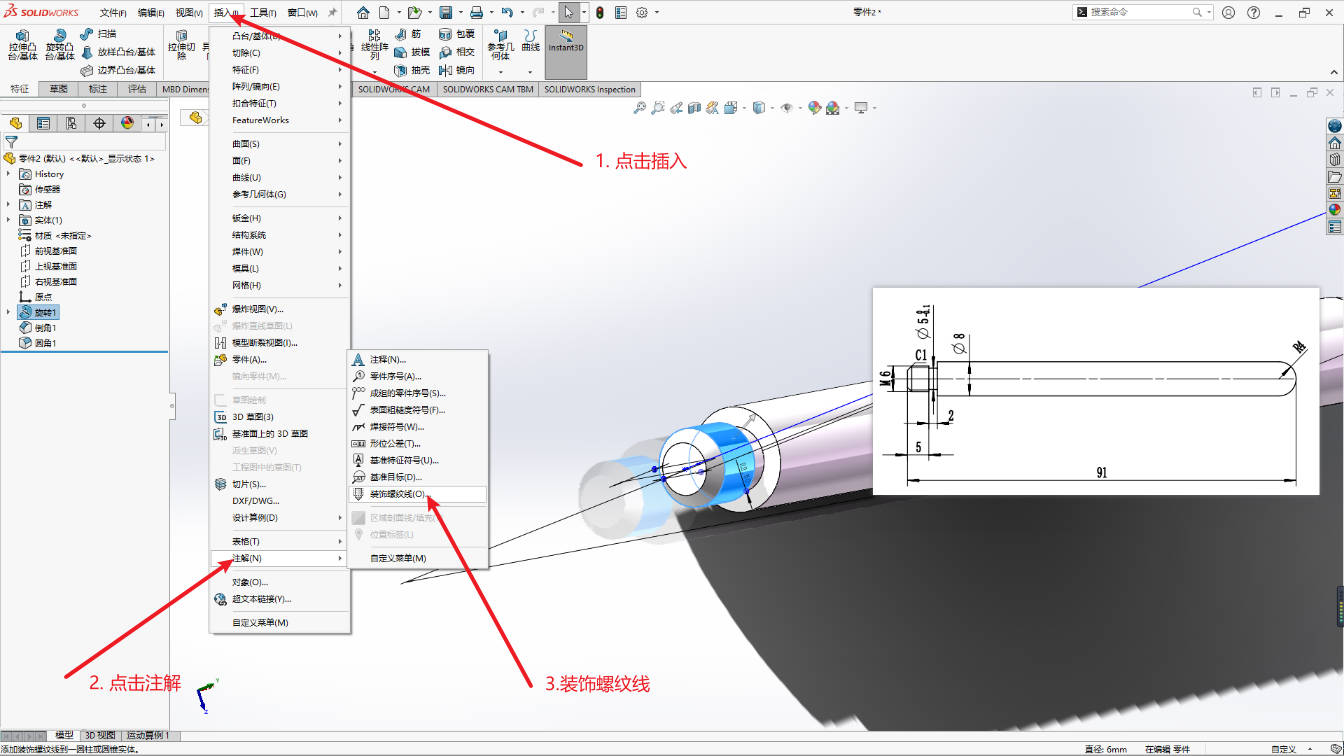
Task: Click the Print icon
Action: click(477, 13)
